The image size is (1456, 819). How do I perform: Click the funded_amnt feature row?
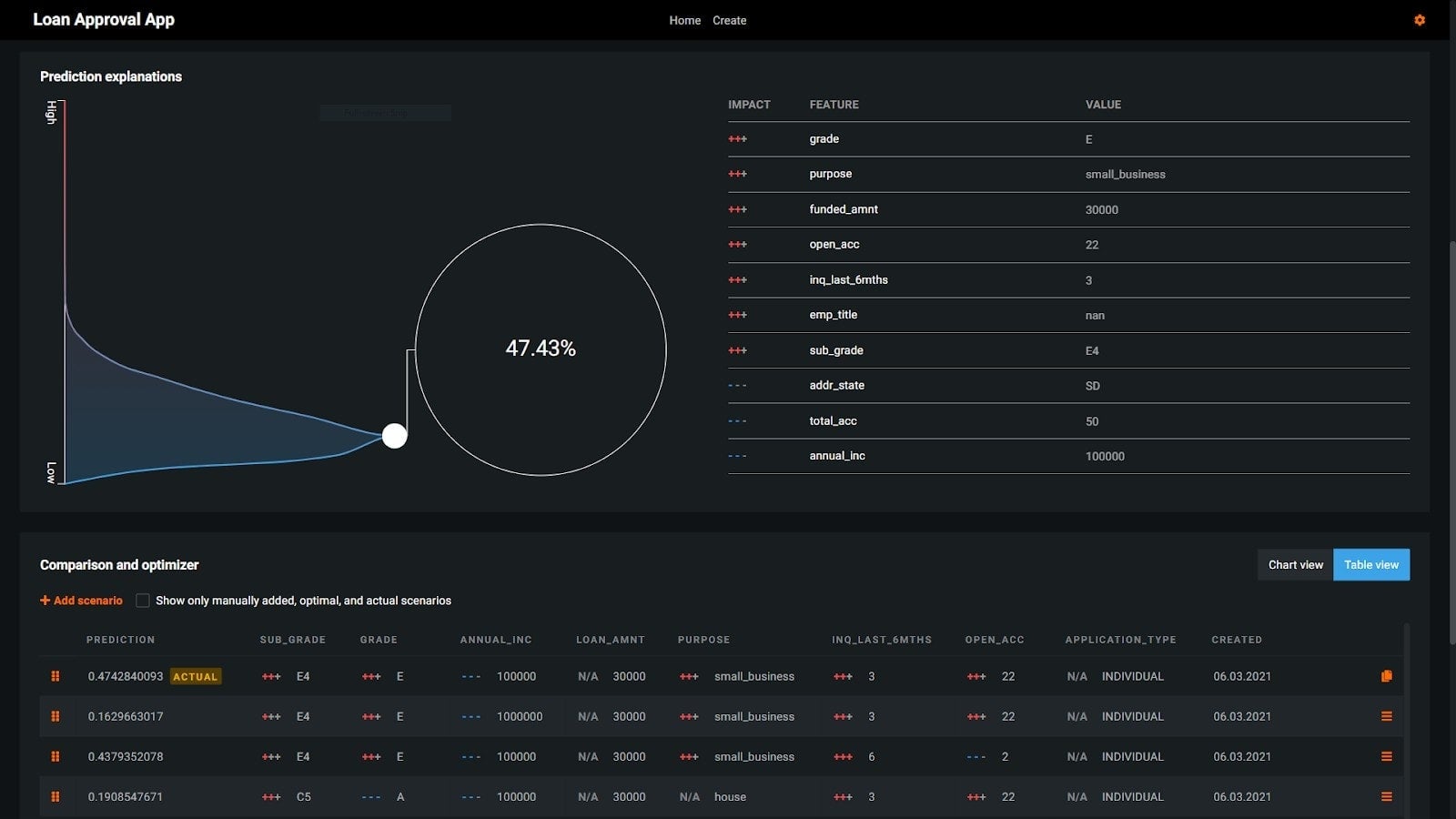point(1068,209)
